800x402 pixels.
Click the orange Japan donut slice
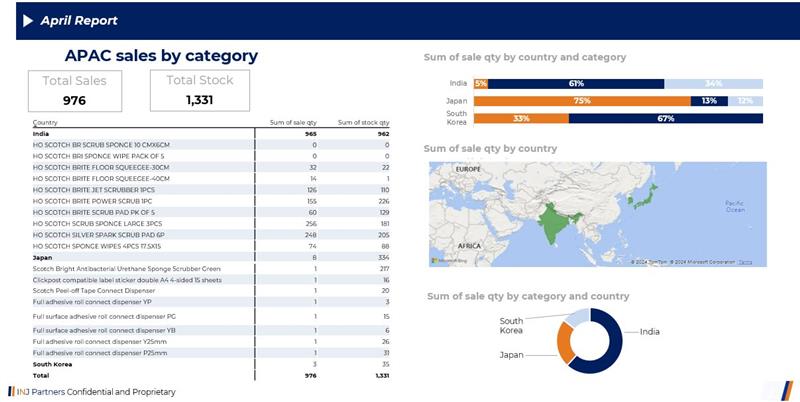(x=564, y=343)
